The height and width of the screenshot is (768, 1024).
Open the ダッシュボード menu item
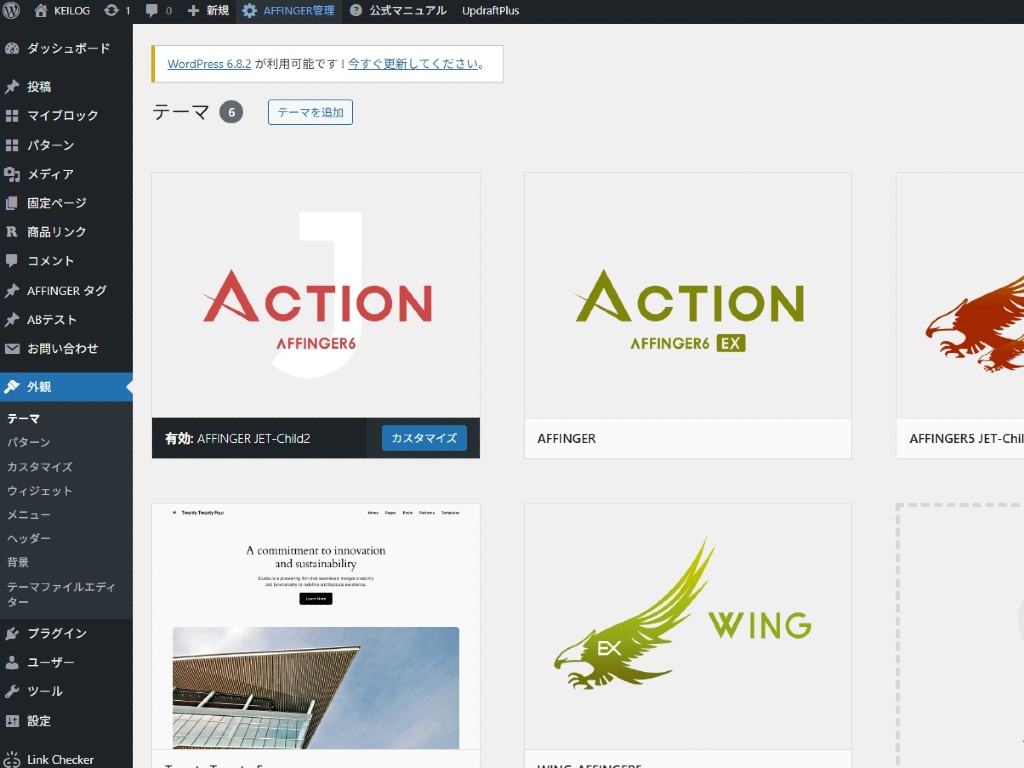67,48
